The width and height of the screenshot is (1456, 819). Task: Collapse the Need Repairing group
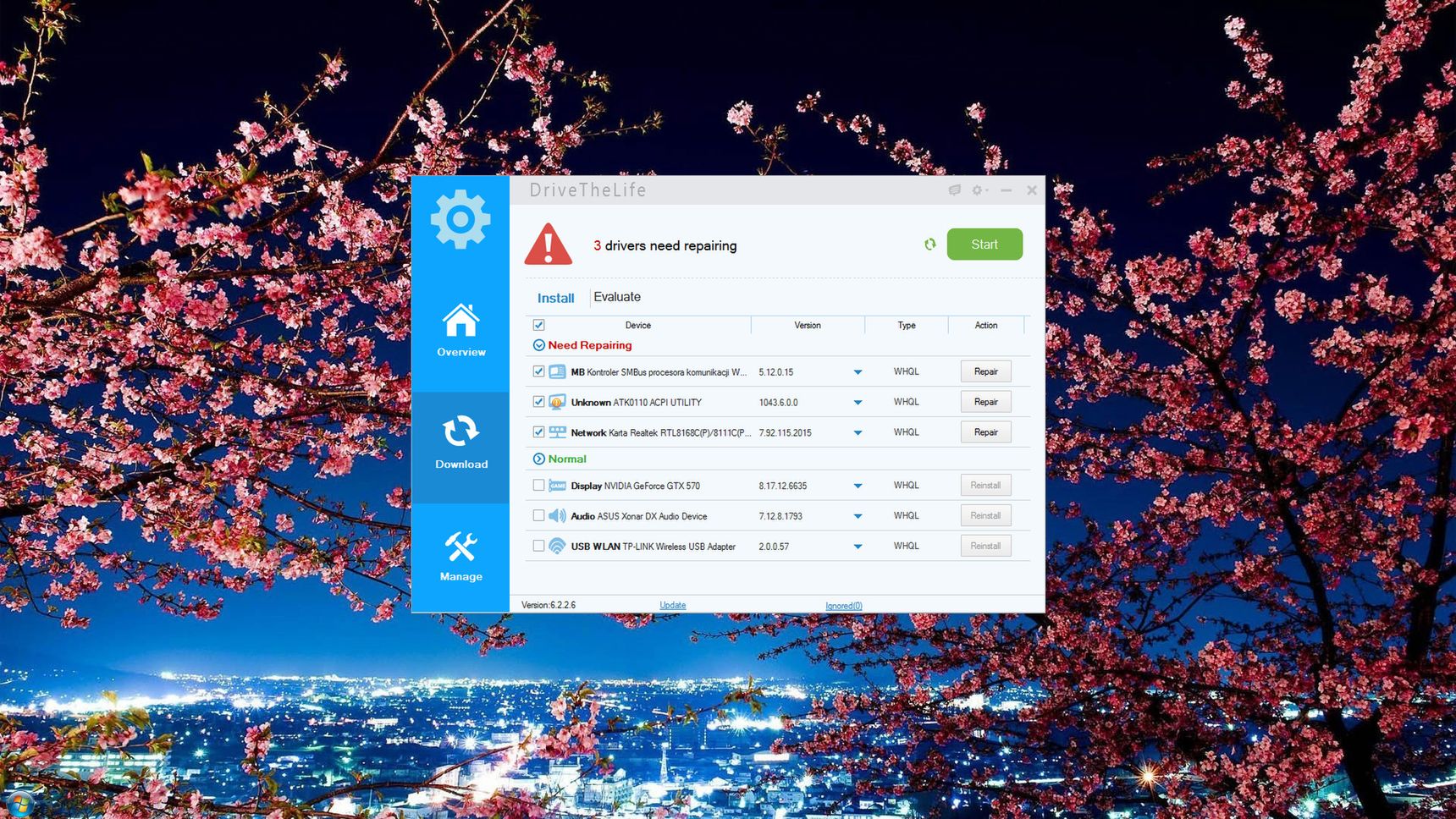pos(538,345)
